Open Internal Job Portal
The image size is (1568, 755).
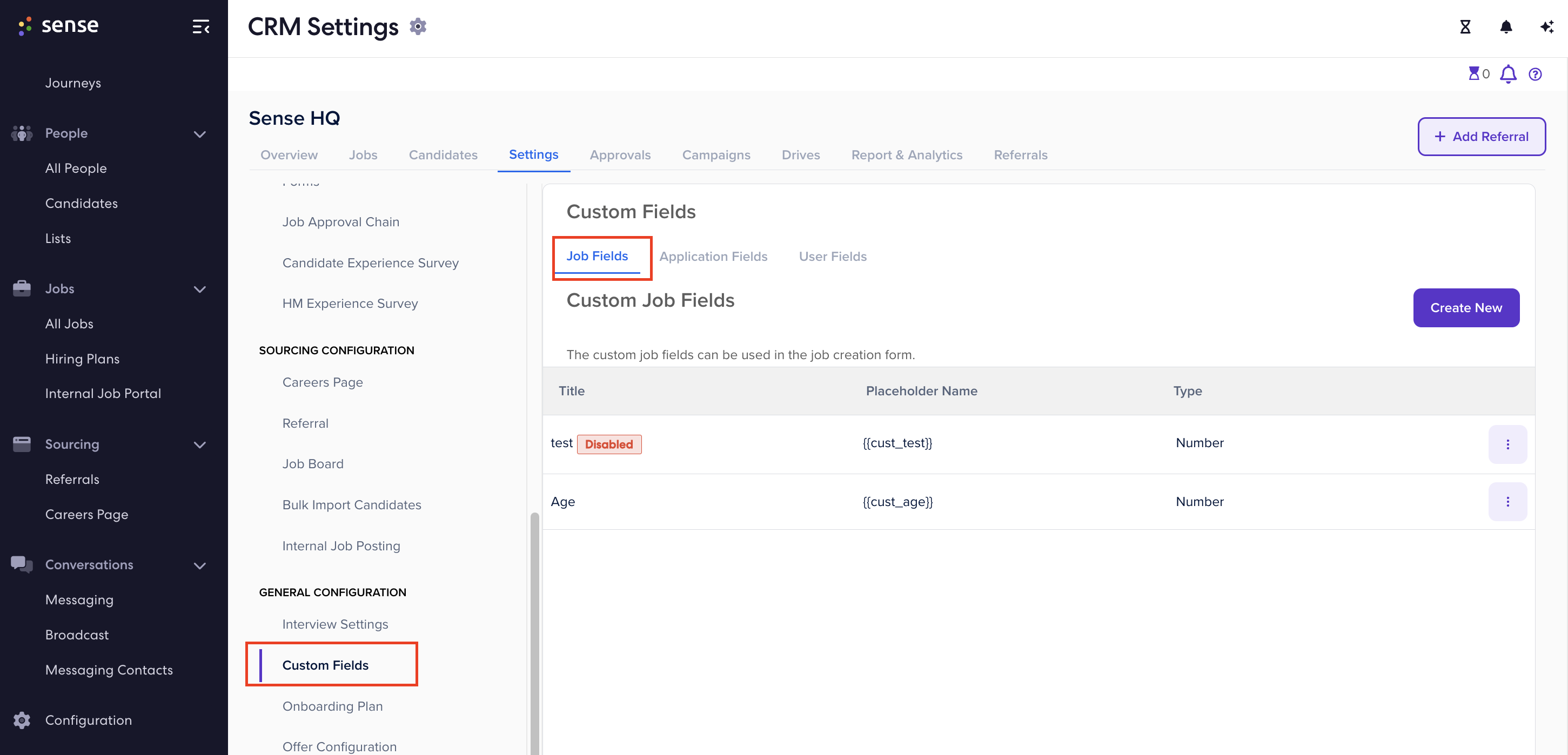tap(104, 394)
